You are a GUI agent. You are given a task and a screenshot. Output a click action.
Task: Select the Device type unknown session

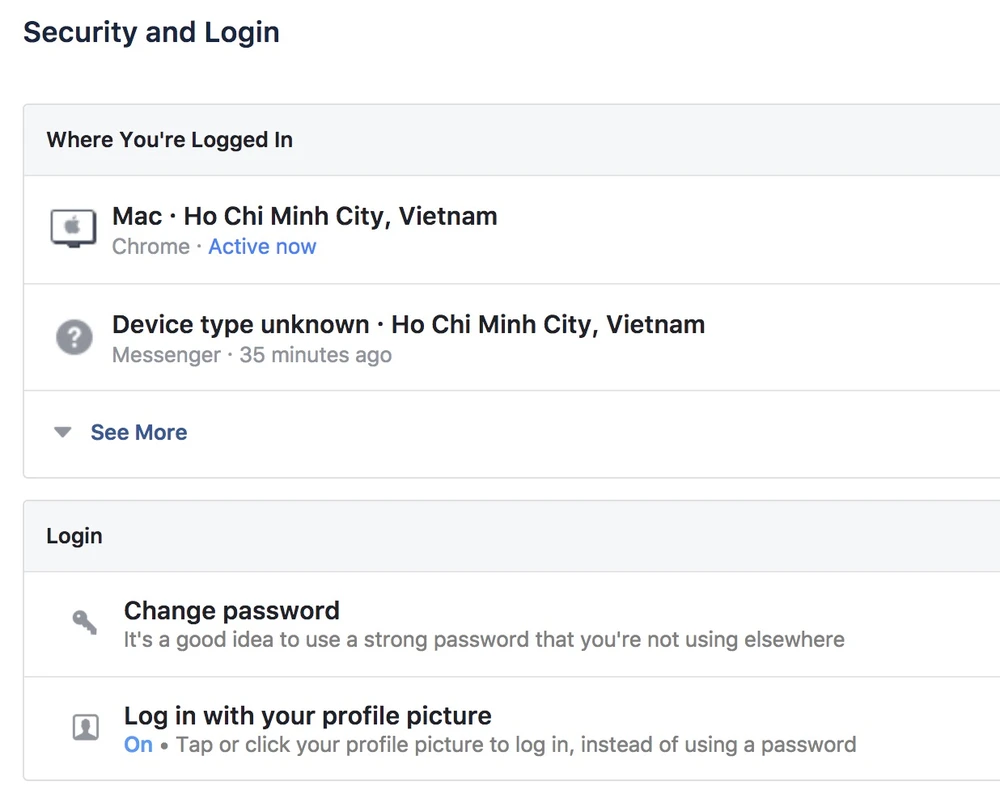click(x=408, y=325)
